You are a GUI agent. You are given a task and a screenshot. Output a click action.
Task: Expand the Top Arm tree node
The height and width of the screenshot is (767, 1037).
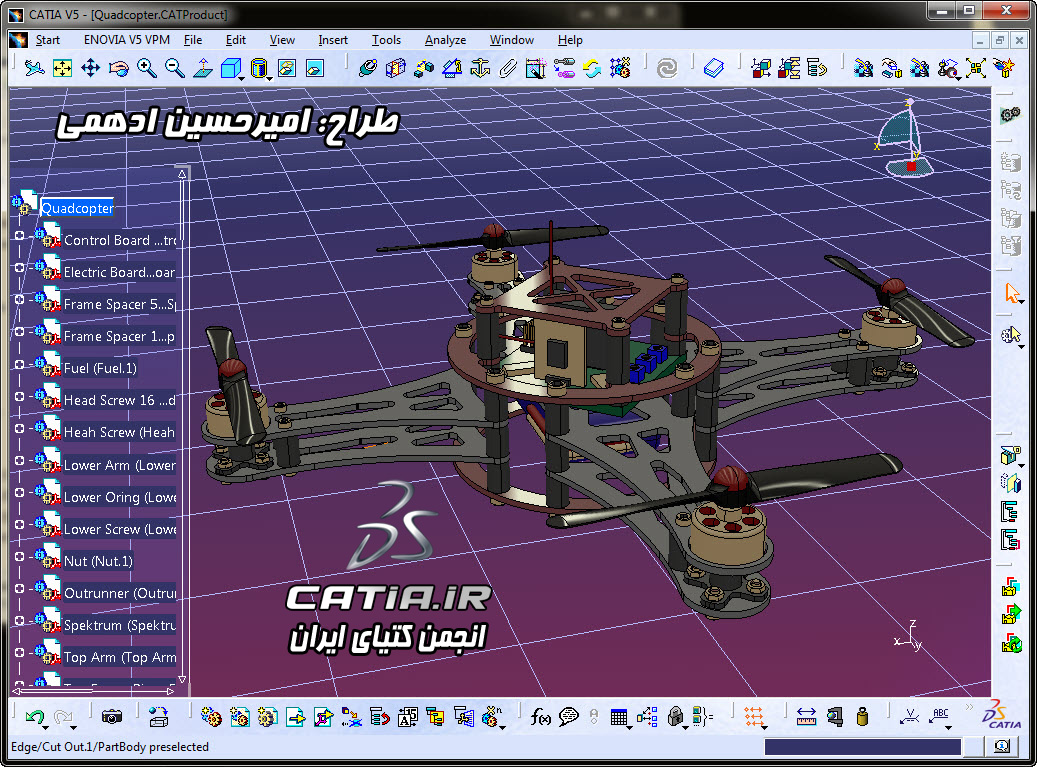[x=19, y=652]
